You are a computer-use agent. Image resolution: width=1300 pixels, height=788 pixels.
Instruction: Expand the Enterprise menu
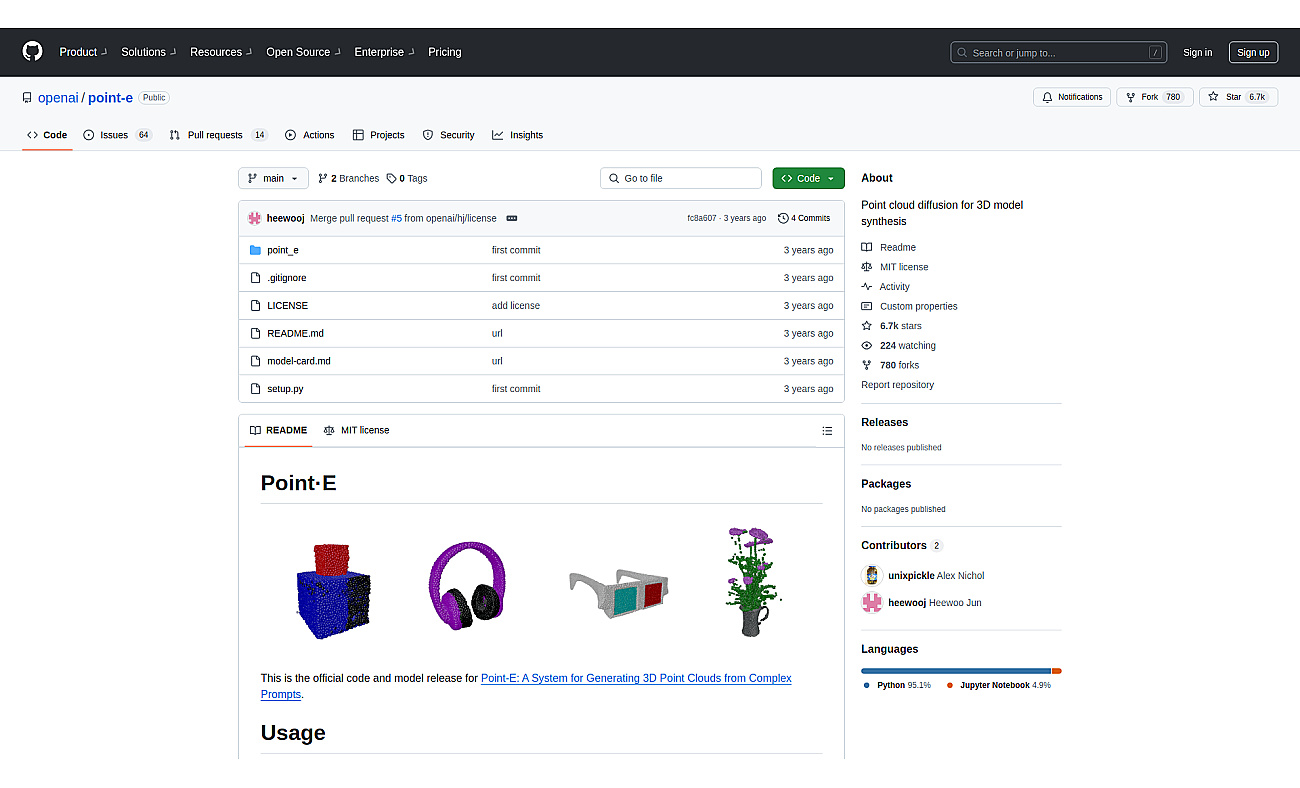384,52
